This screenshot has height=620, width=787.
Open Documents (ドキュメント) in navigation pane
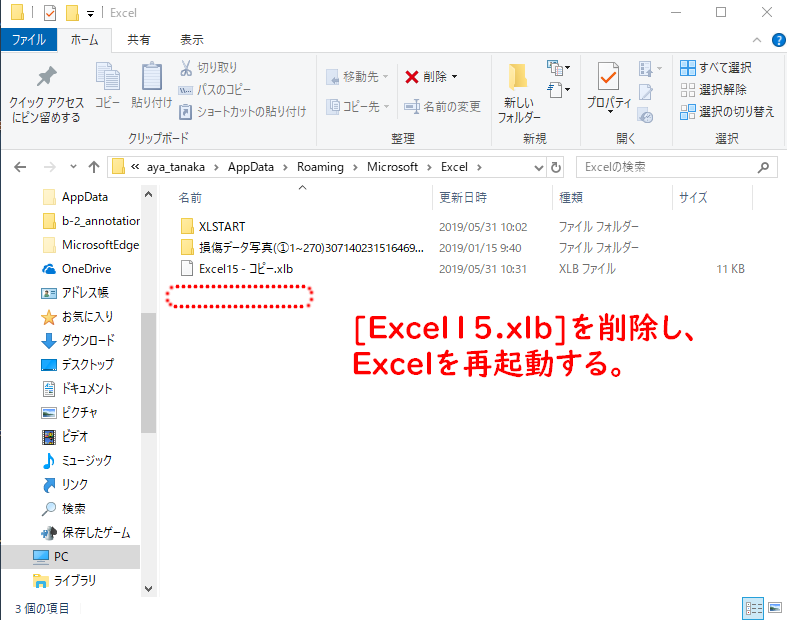click(77, 389)
